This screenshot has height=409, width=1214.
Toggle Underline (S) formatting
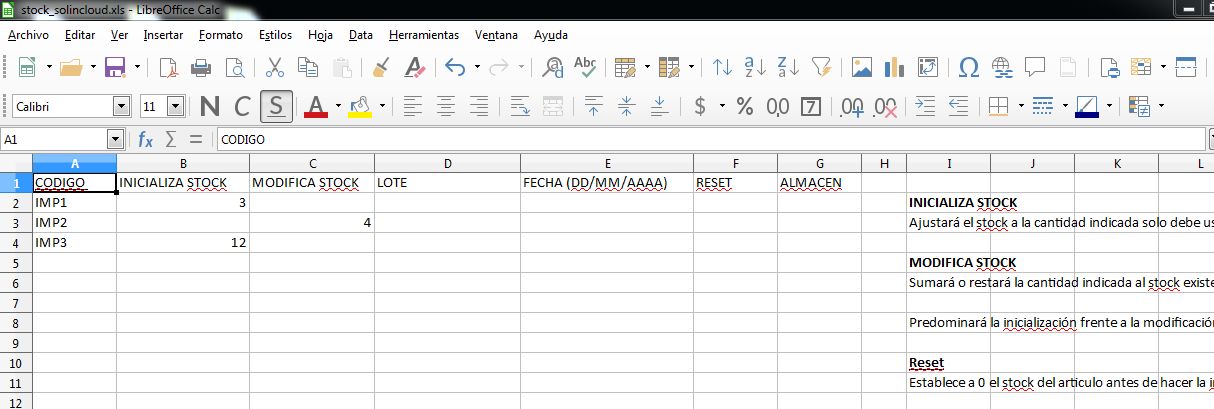[276, 106]
